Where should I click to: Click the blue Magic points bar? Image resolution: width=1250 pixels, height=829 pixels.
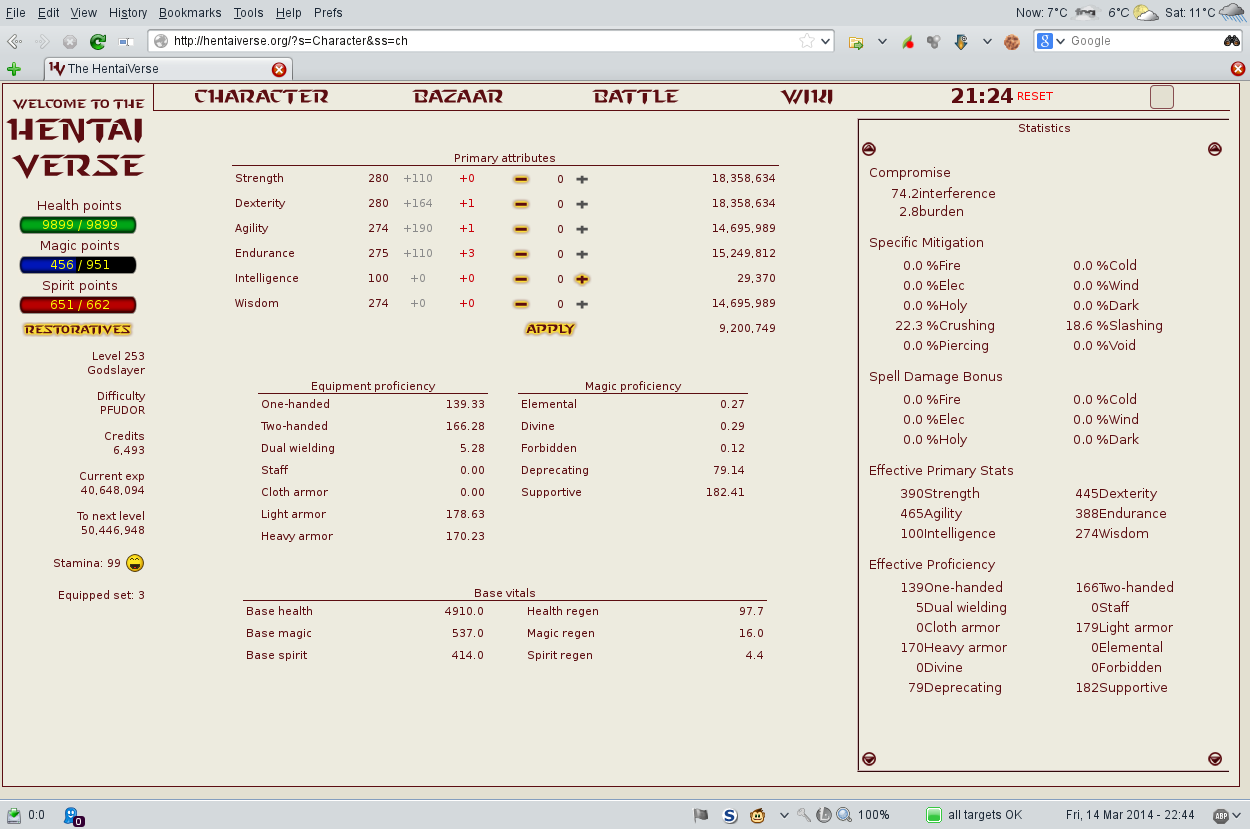(78, 265)
